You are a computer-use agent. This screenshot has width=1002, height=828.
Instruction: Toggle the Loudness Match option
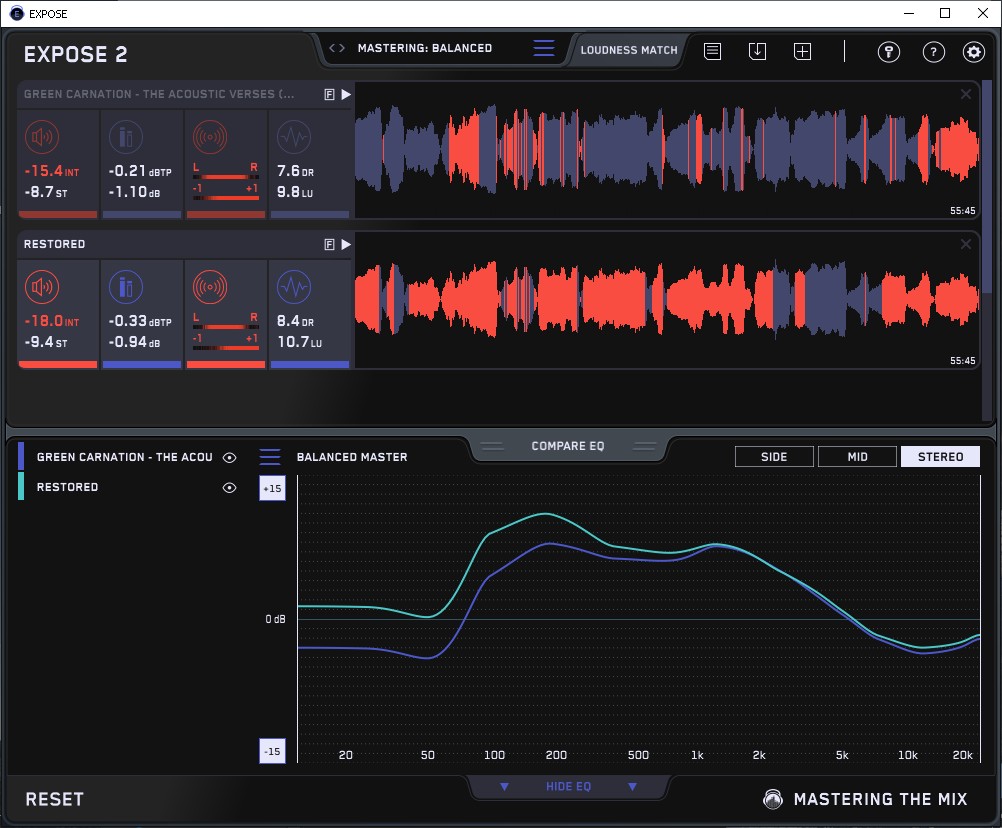tap(628, 49)
